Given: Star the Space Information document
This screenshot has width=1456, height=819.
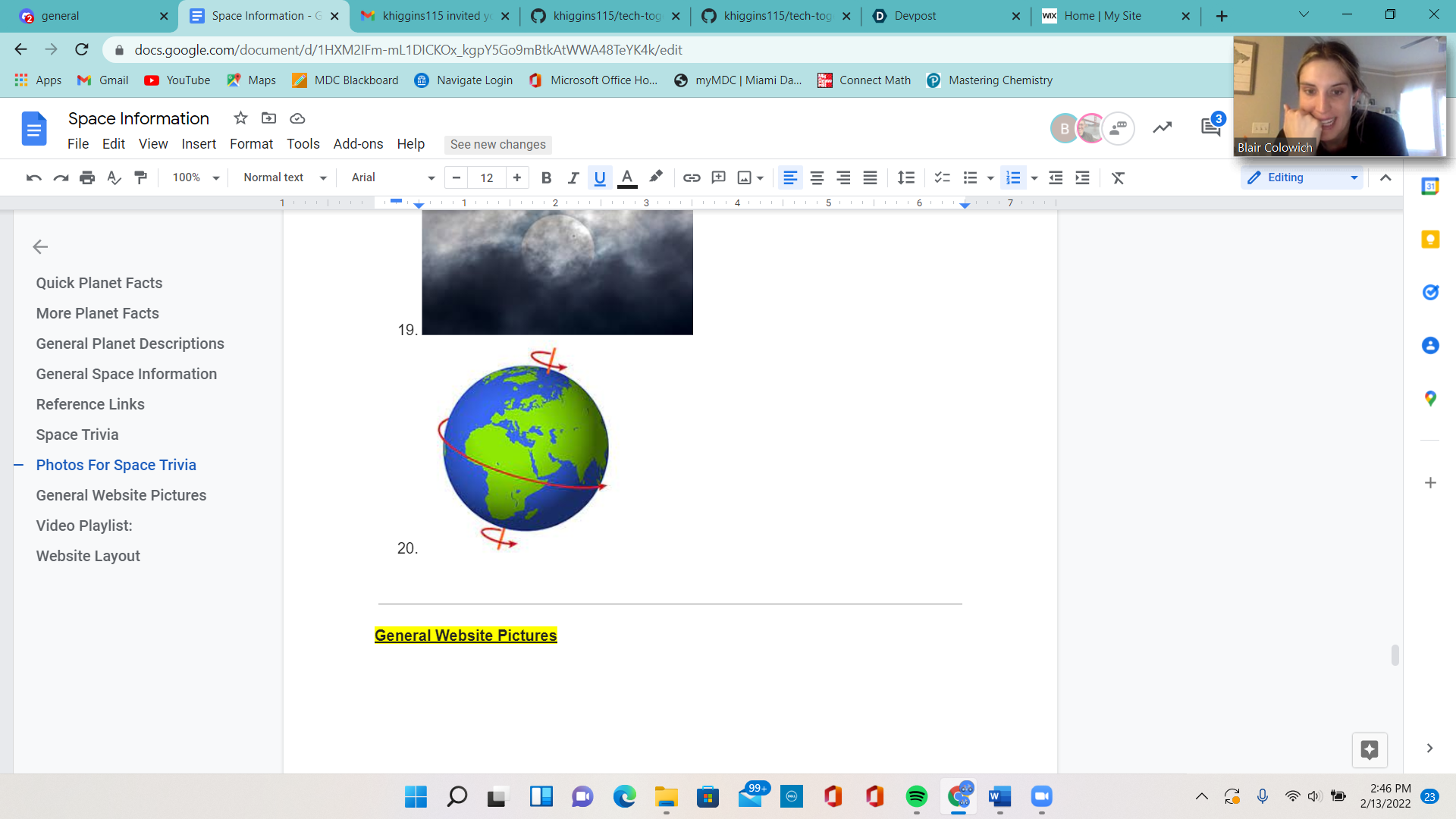Looking at the screenshot, I should point(240,118).
